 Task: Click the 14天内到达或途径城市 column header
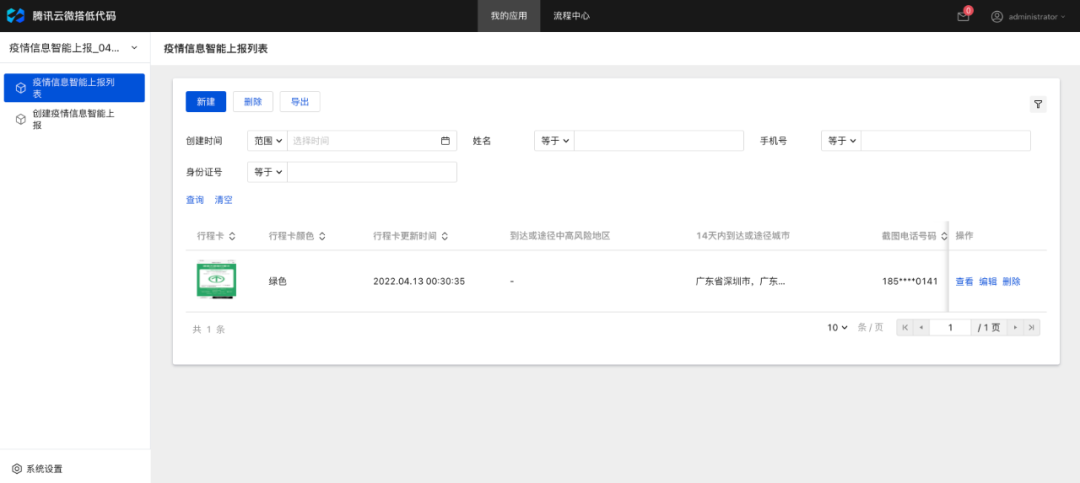742,236
